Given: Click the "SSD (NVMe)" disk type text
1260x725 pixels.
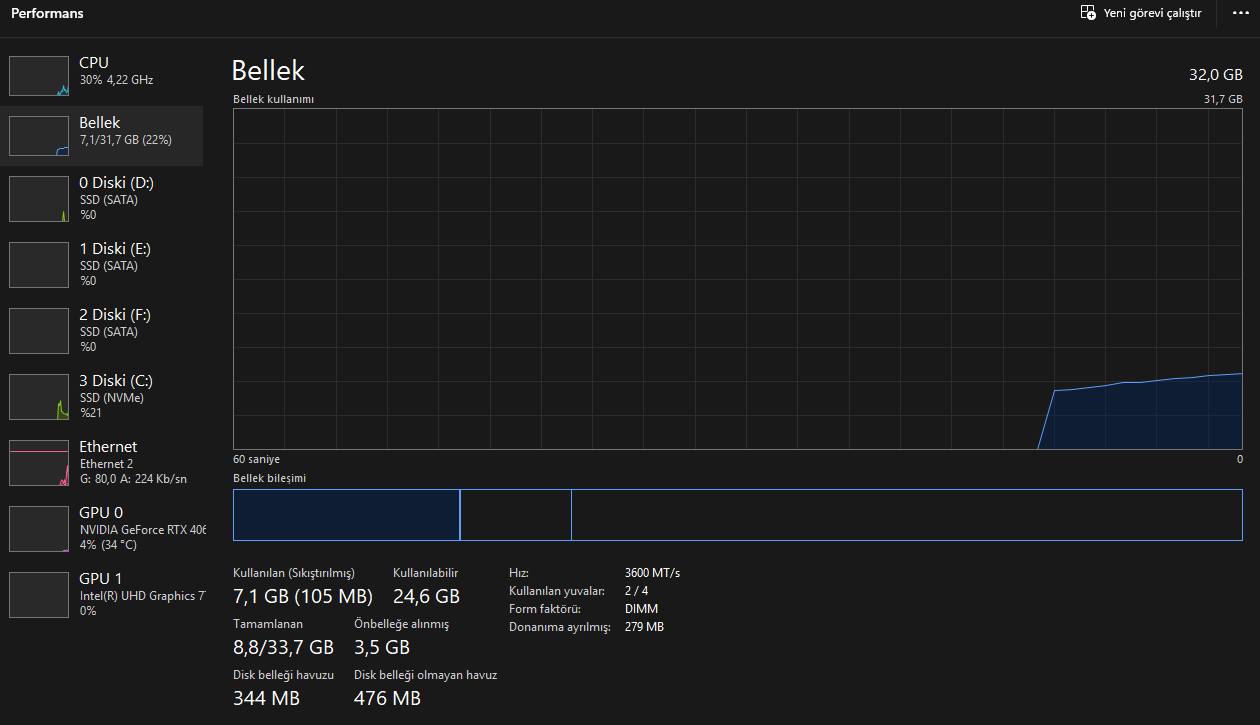Looking at the screenshot, I should click(112, 398).
